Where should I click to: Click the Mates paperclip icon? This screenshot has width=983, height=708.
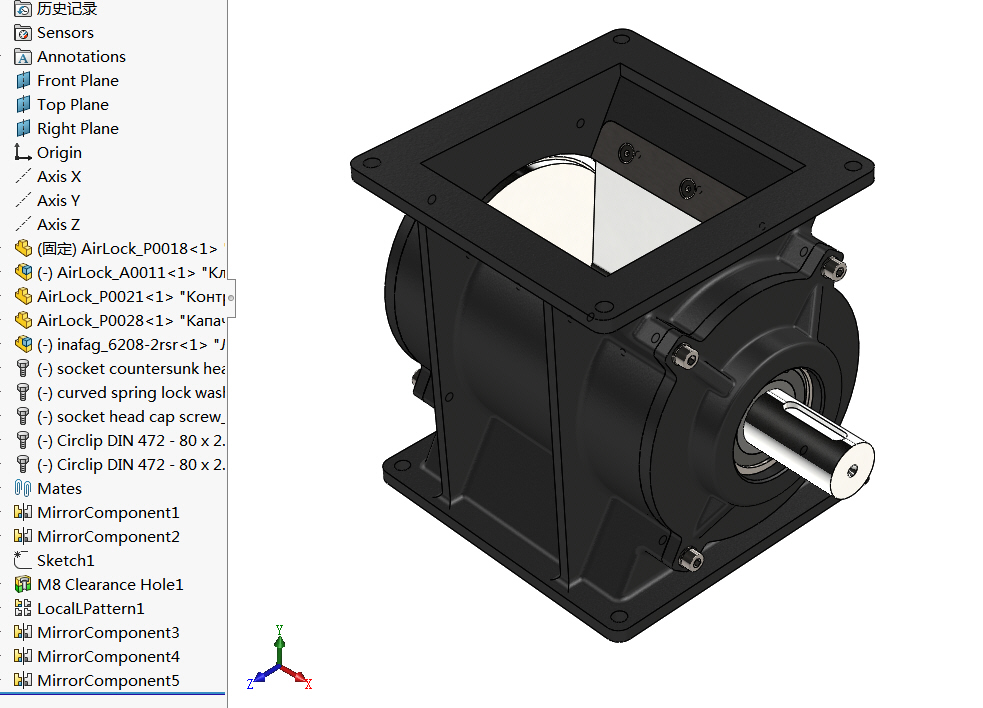(x=23, y=489)
